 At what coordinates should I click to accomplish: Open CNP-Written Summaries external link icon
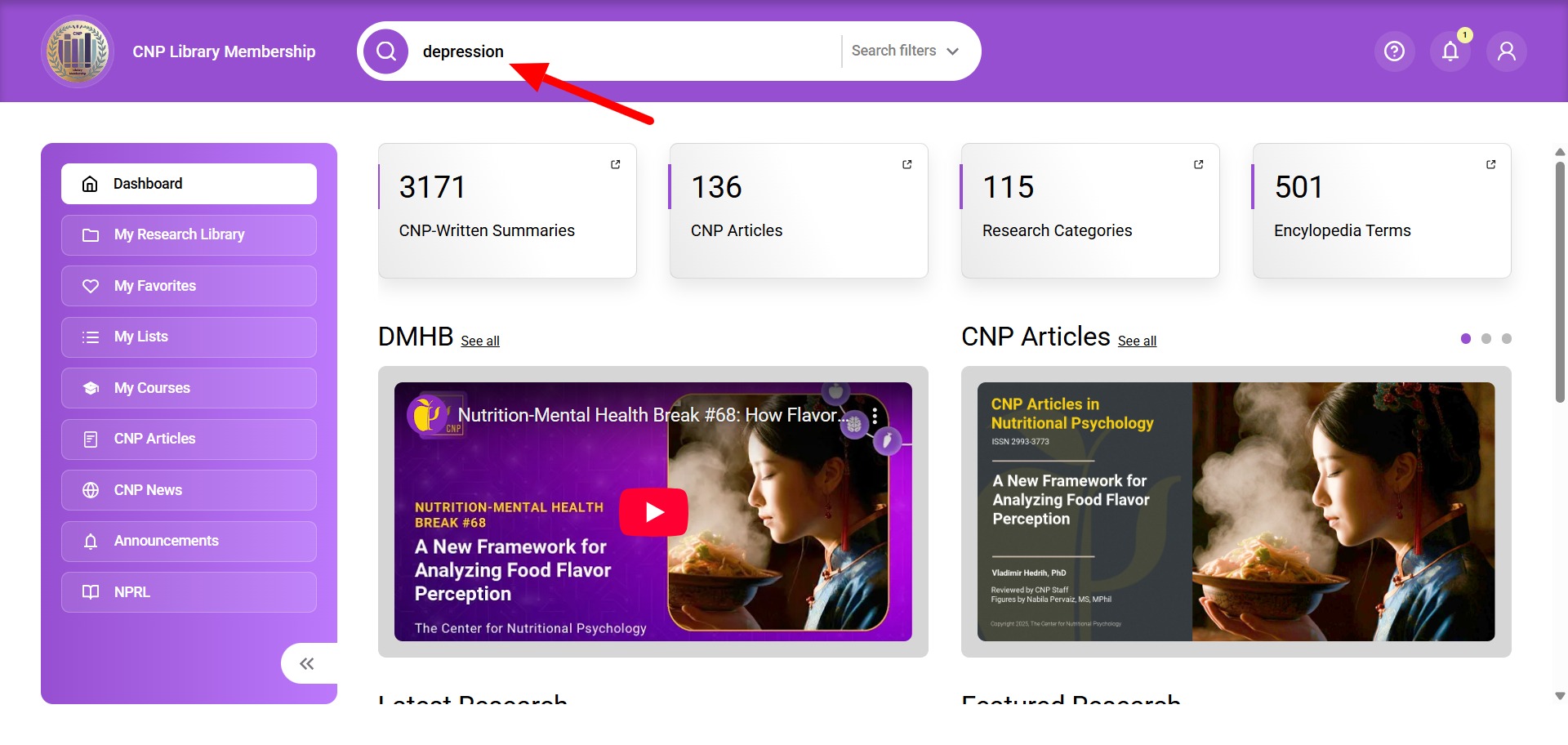pos(616,164)
